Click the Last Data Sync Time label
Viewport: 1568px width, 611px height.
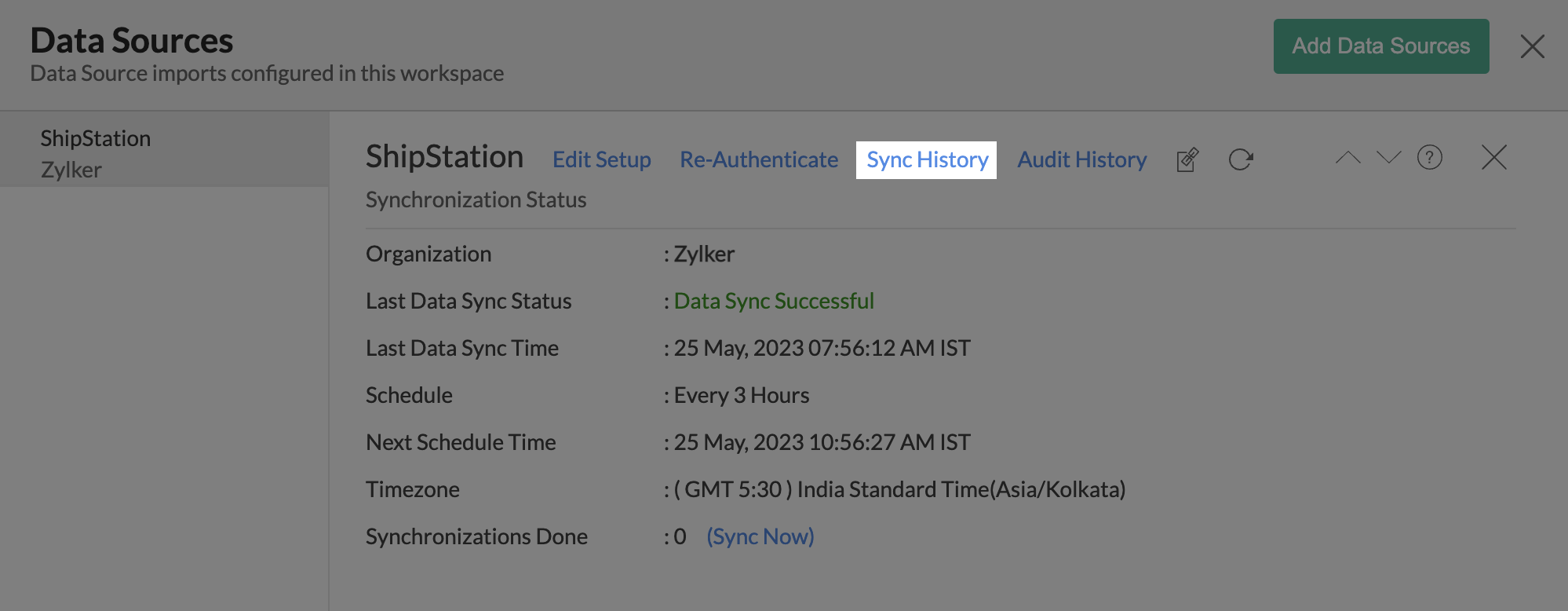tap(462, 349)
